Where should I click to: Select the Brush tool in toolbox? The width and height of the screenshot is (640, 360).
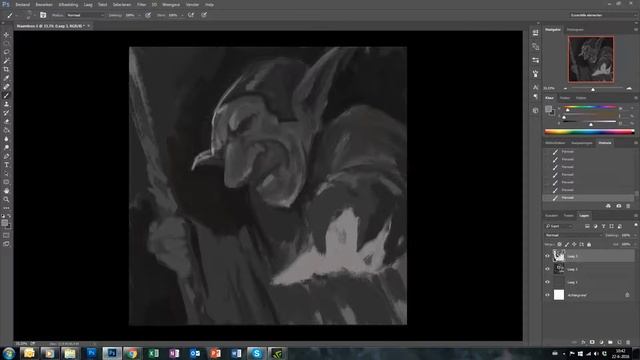click(6, 96)
